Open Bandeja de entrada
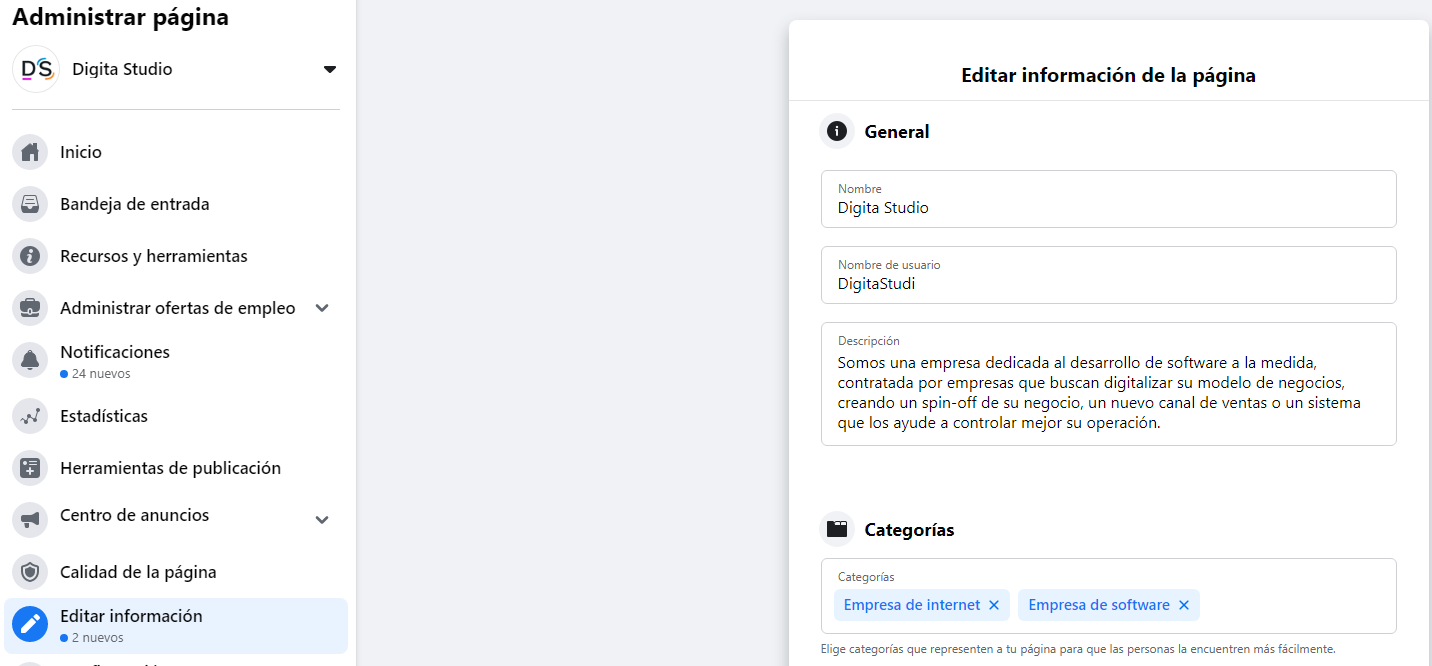Screen dimensions: 1432x666 coord(176,204)
